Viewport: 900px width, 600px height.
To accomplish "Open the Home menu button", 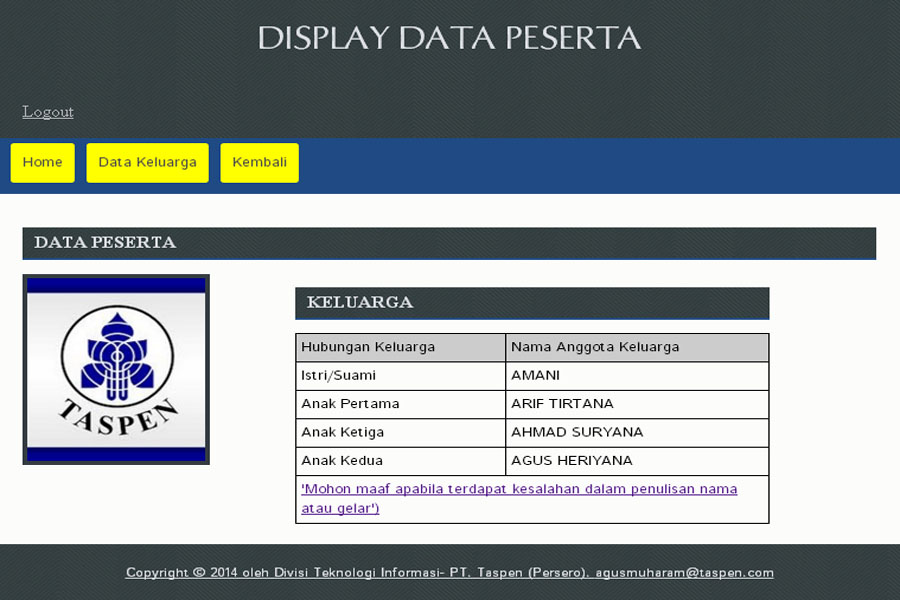I will (42, 162).
